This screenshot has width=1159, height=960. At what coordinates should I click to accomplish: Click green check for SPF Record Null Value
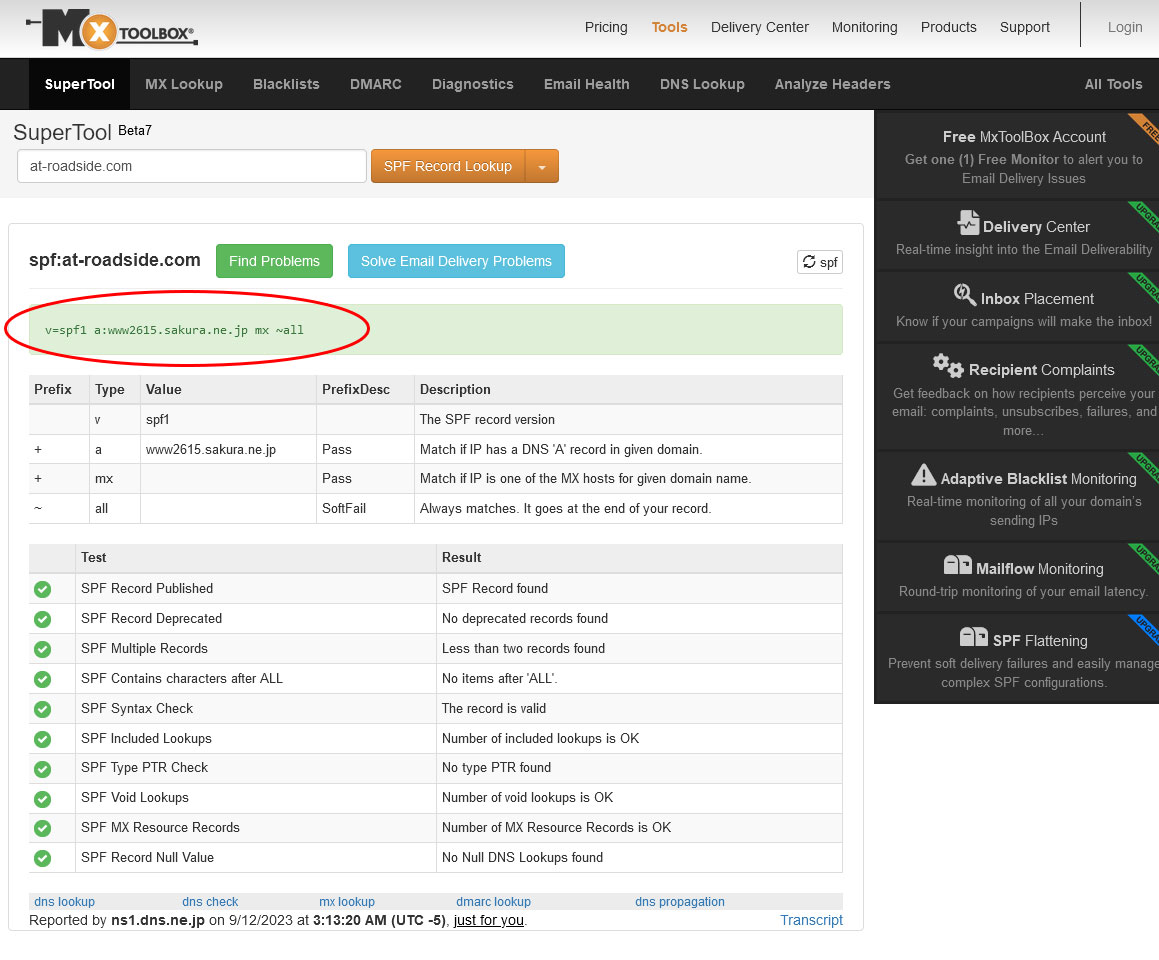point(43,858)
